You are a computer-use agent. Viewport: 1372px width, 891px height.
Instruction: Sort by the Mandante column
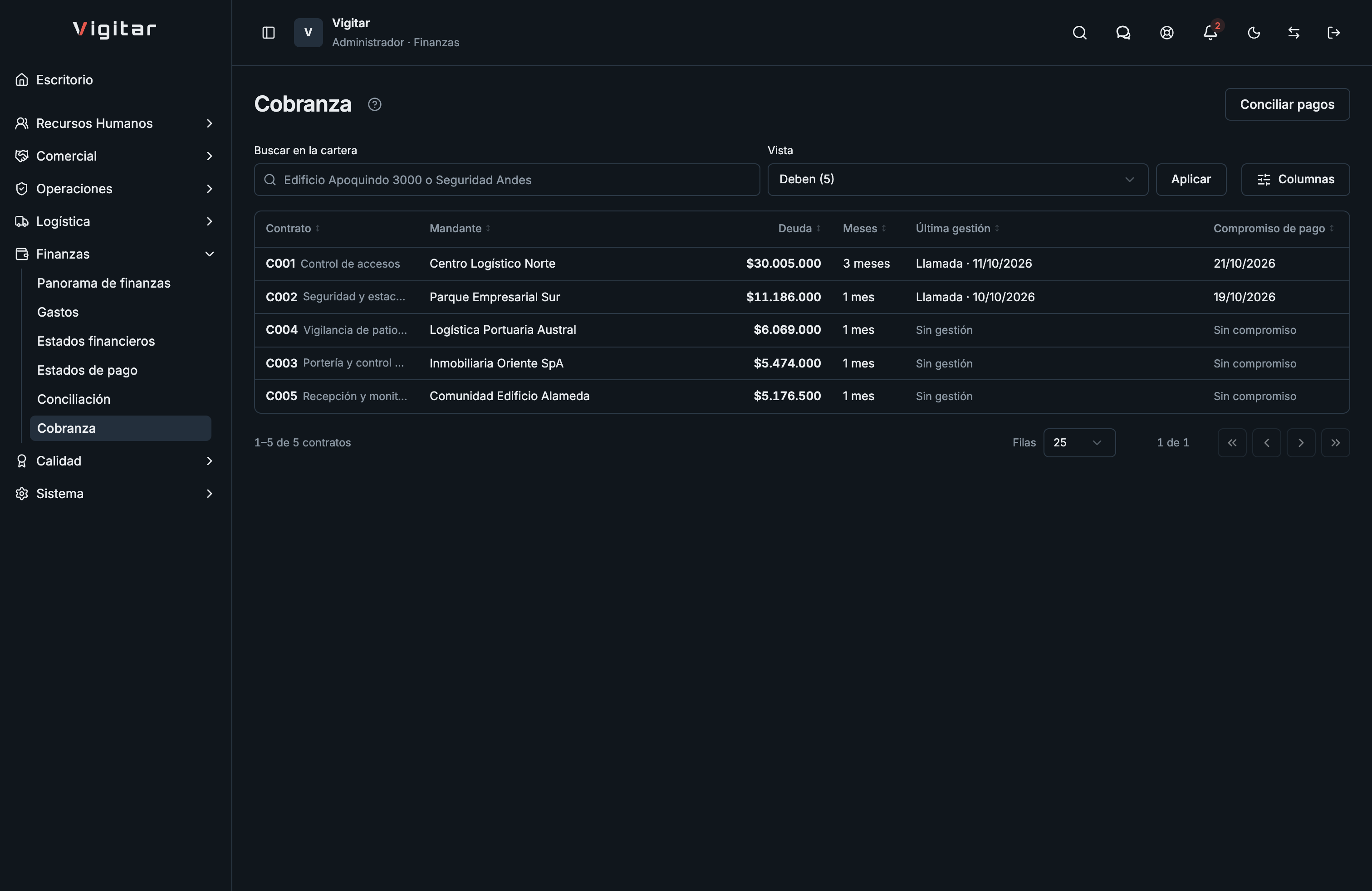tap(460, 229)
